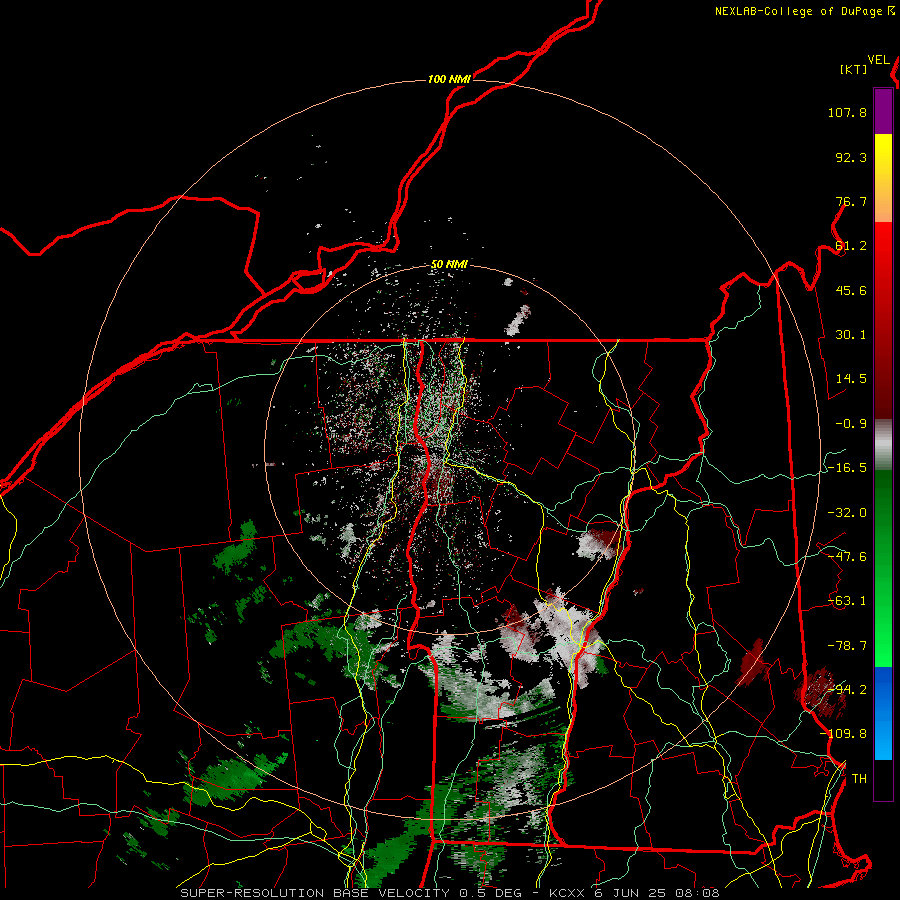
Task: Select the -16.5 legend value
Action: [847, 468]
